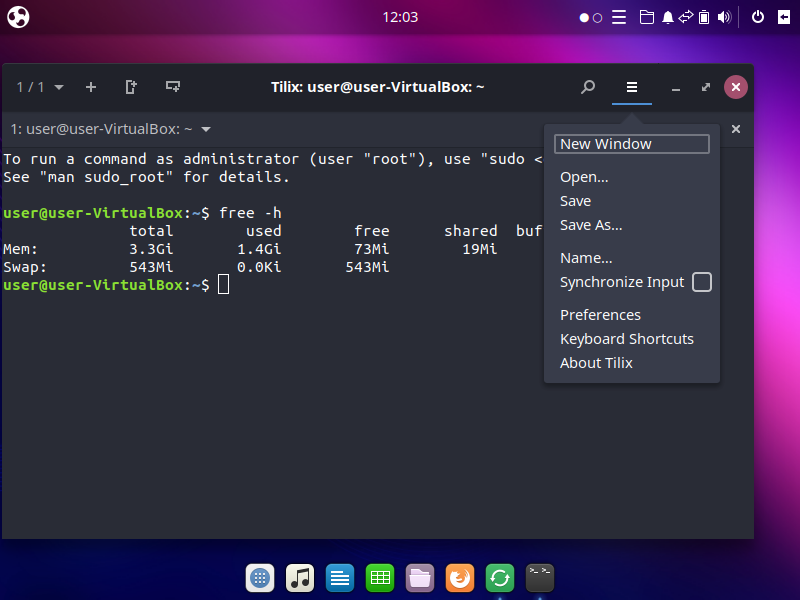Click the shared value 19Mi
The height and width of the screenshot is (600, 800).
pos(480,249)
